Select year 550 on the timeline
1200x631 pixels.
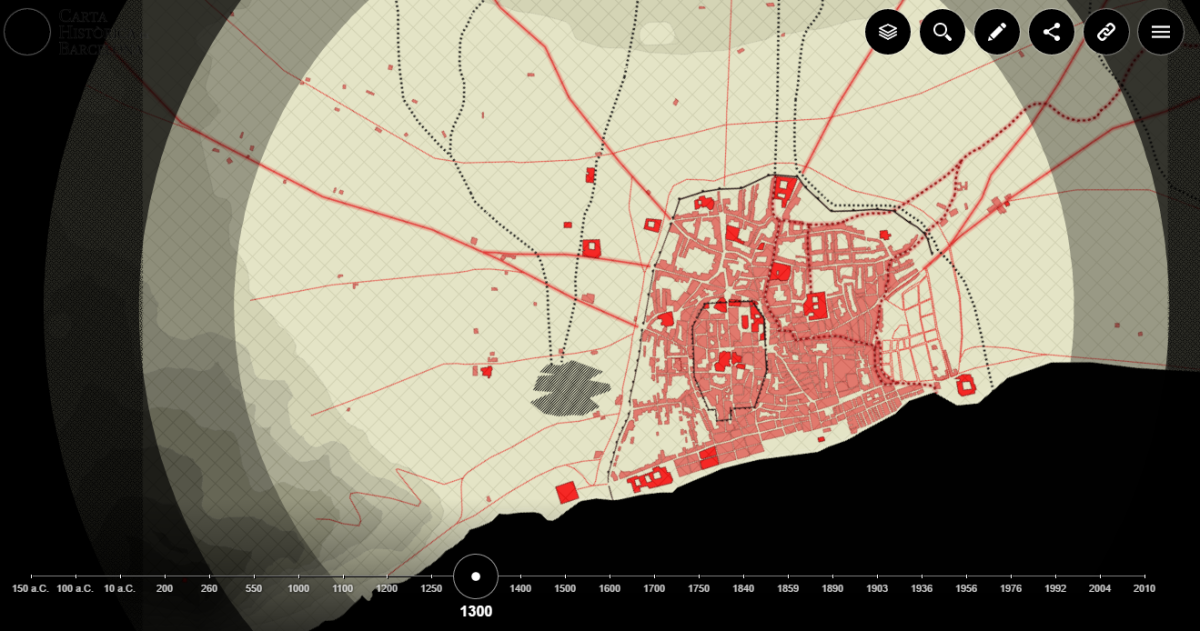pos(254,588)
